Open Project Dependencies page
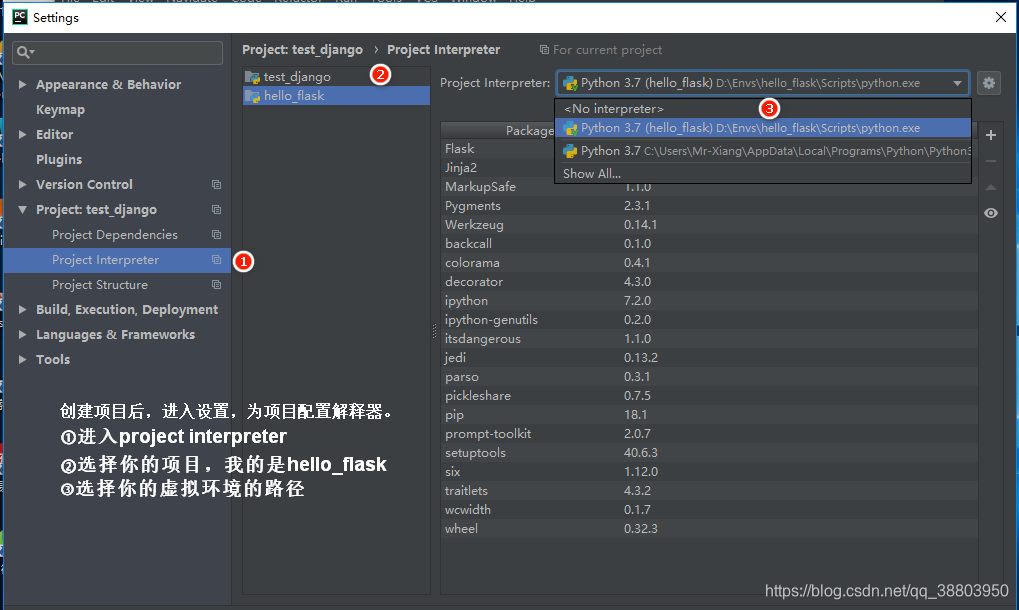The height and width of the screenshot is (610, 1019). (x=117, y=235)
